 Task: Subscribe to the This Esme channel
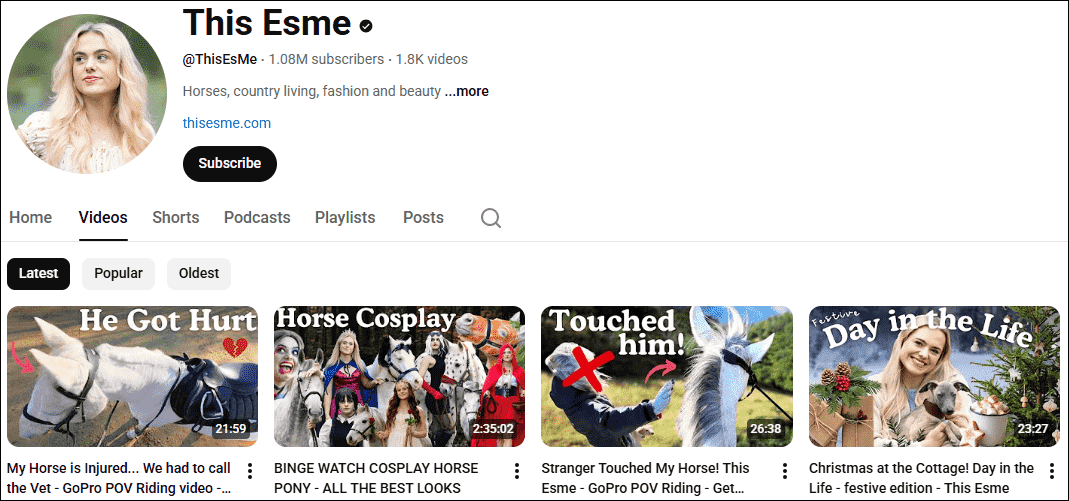point(230,164)
